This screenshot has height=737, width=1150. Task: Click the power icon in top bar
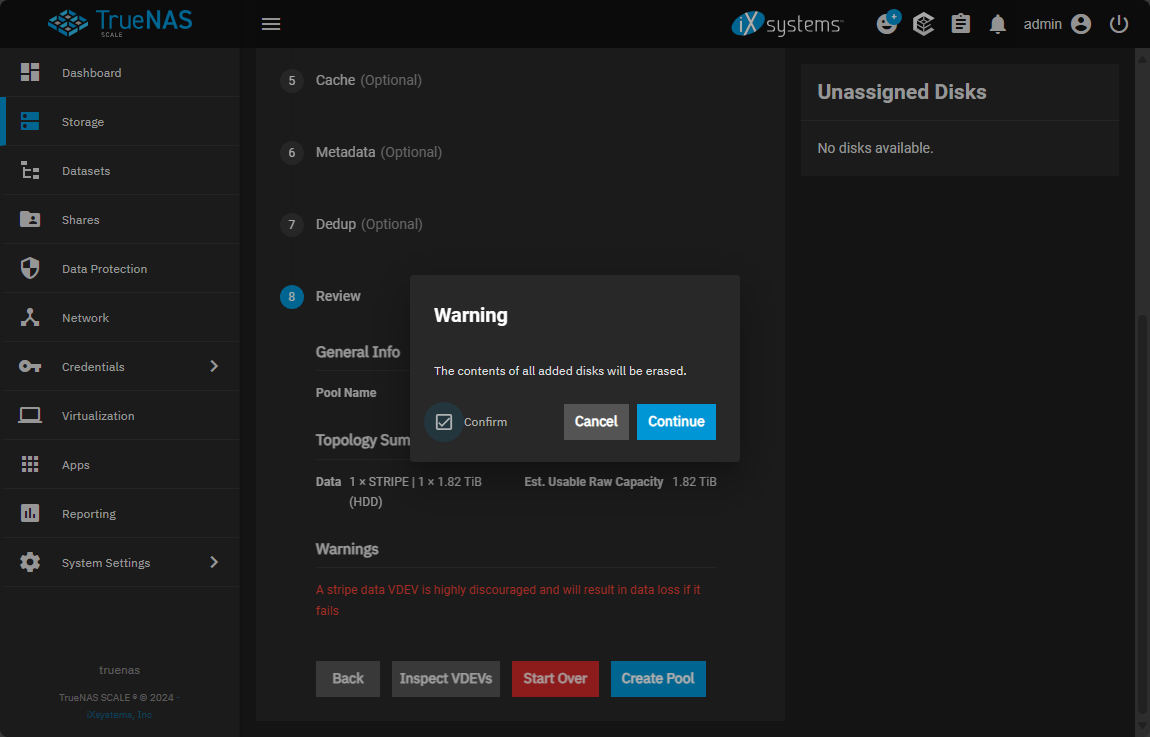click(1119, 24)
